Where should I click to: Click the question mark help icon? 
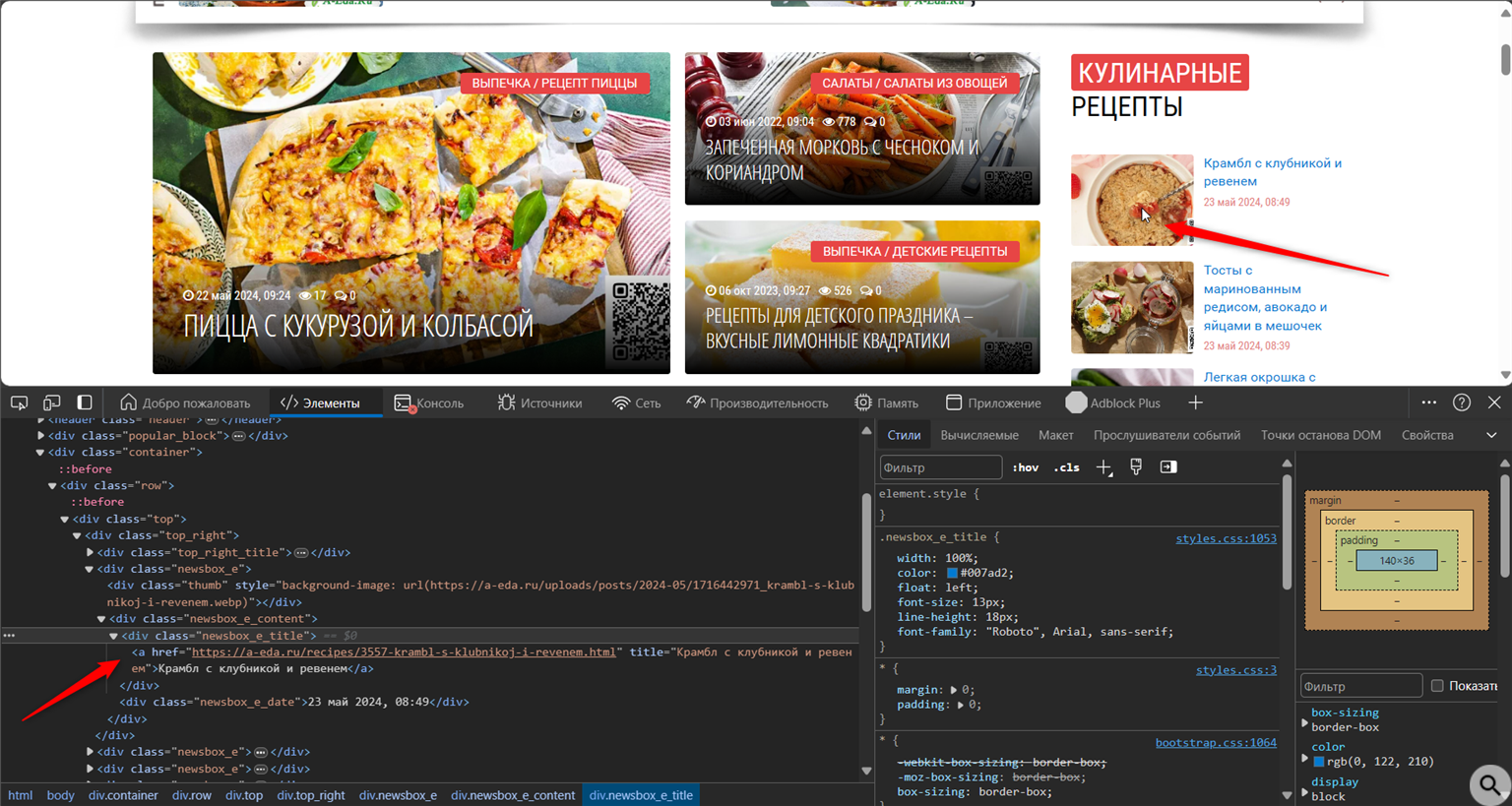tap(1462, 403)
